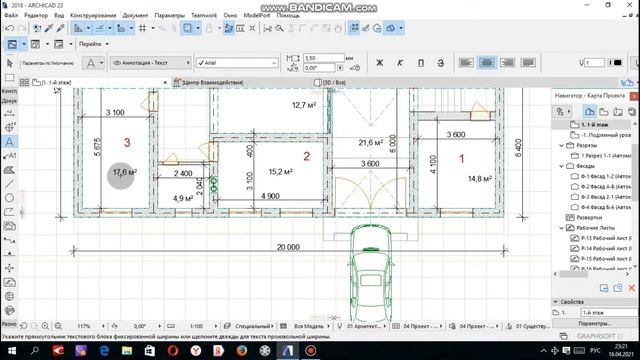Toggle underline text style П
This screenshot has height=360, width=640.
pos(421,63)
